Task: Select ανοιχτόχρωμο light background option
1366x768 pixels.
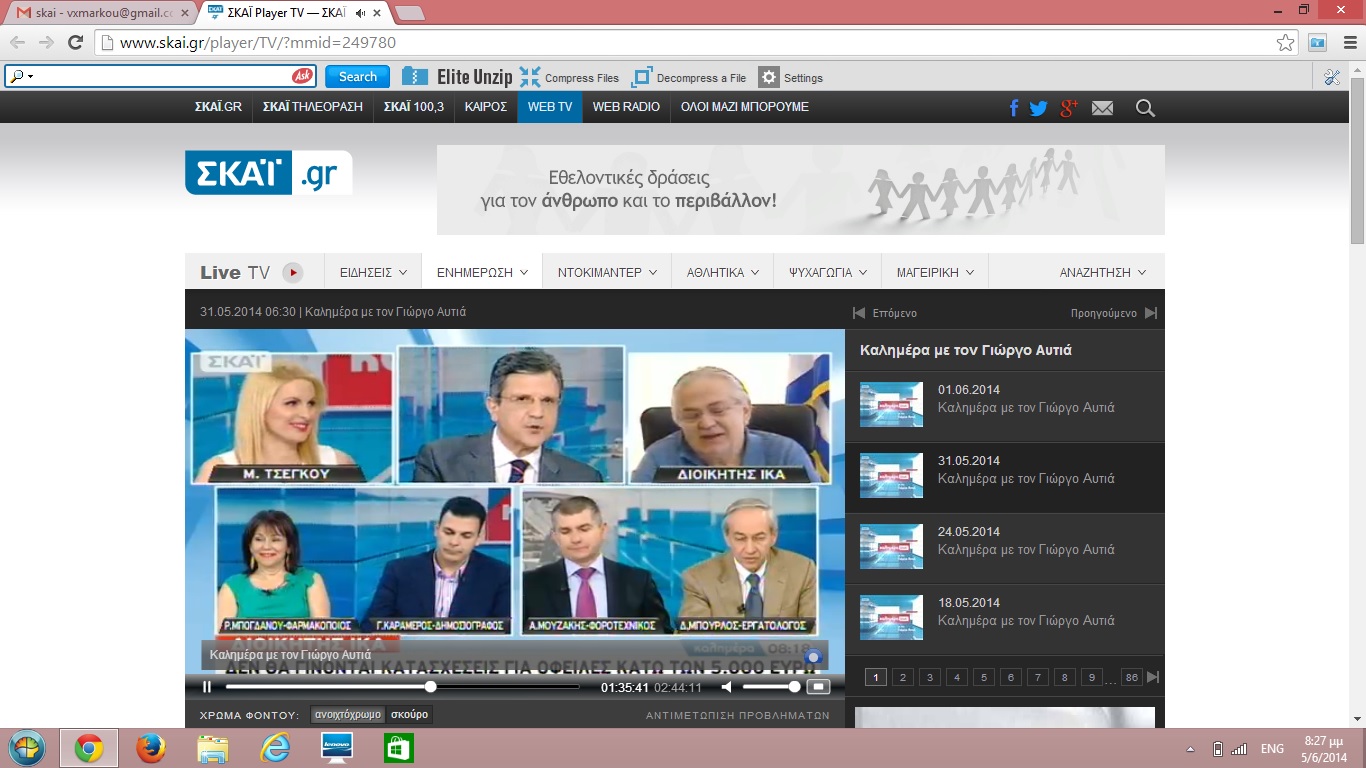Action: click(x=347, y=715)
